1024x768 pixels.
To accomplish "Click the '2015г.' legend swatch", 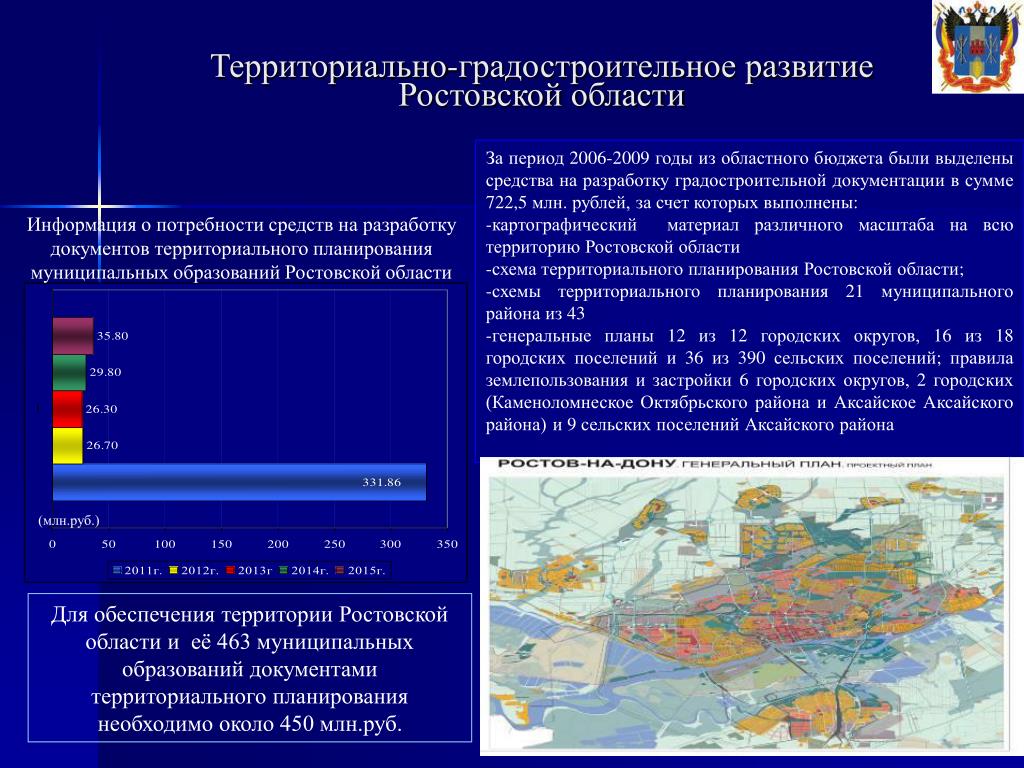I will (340, 570).
